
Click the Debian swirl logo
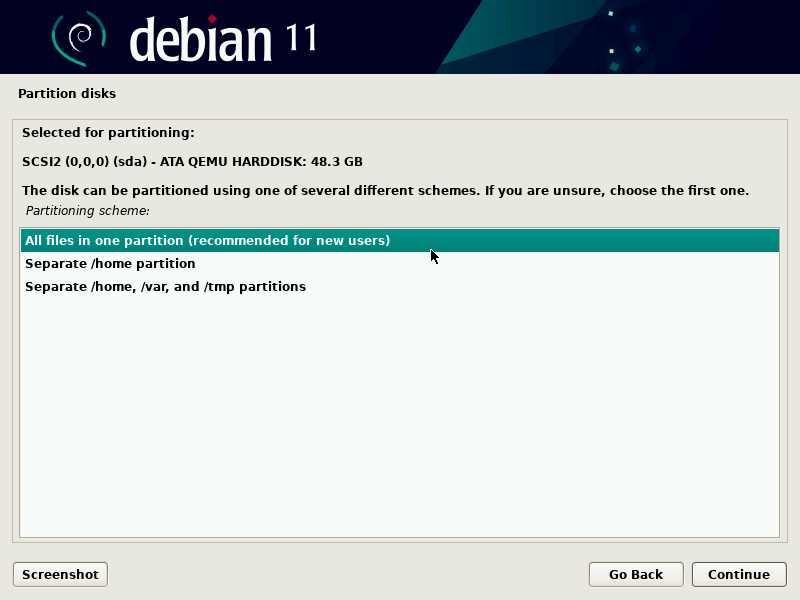(x=77, y=36)
